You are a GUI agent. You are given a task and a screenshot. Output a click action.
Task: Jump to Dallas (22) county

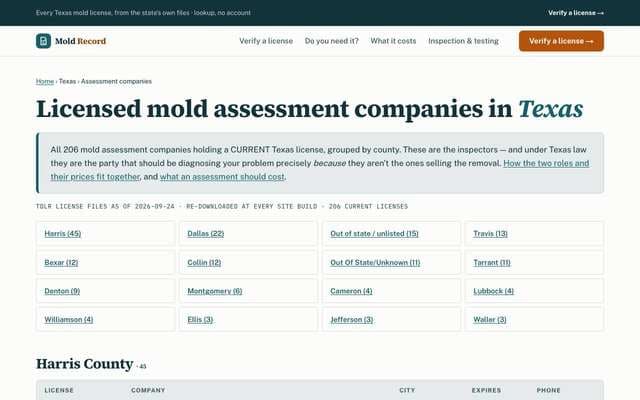coord(206,233)
